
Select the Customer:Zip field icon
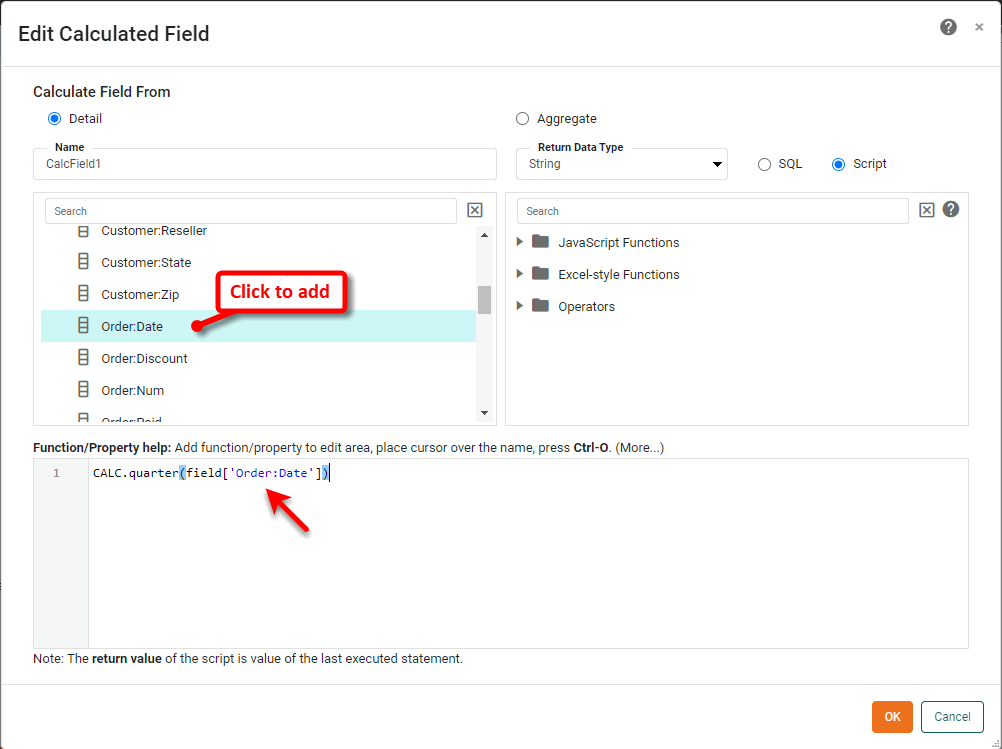[82, 294]
